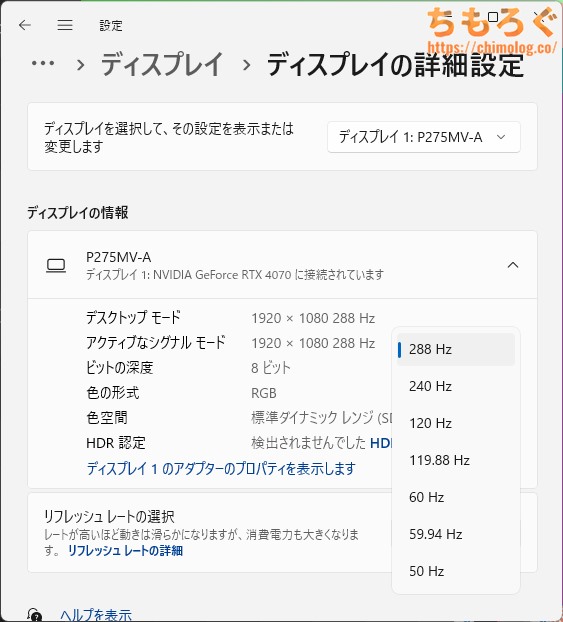
Task: Click the NVIDIA GeForce RTX 4070 connection text
Action: pyautogui.click(x=235, y=275)
